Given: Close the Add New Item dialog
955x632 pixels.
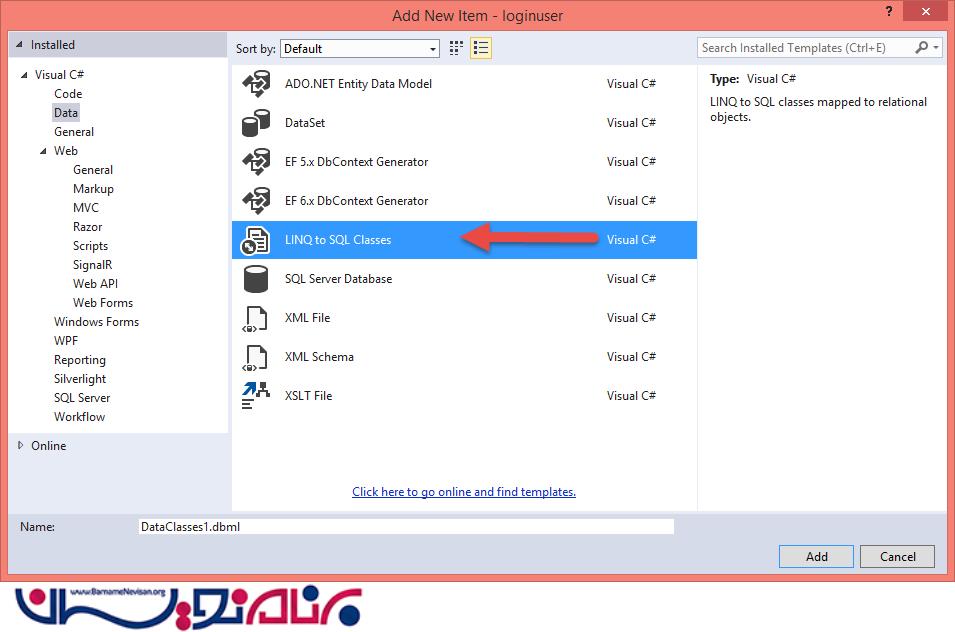Looking at the screenshot, I should tap(925, 11).
